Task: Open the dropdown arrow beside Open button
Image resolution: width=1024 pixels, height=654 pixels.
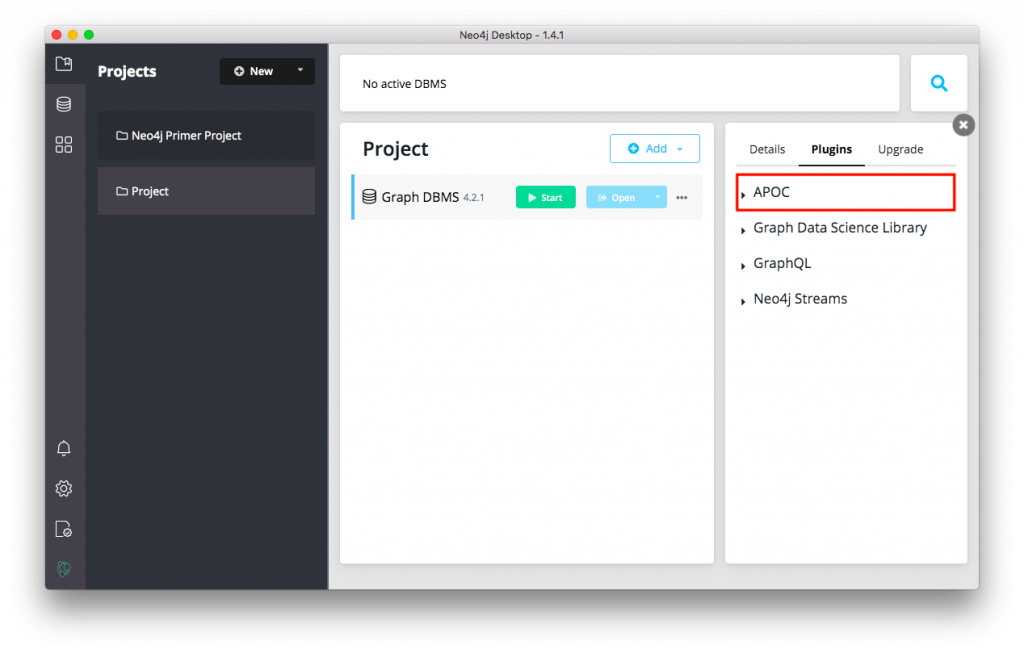Action: pos(658,198)
